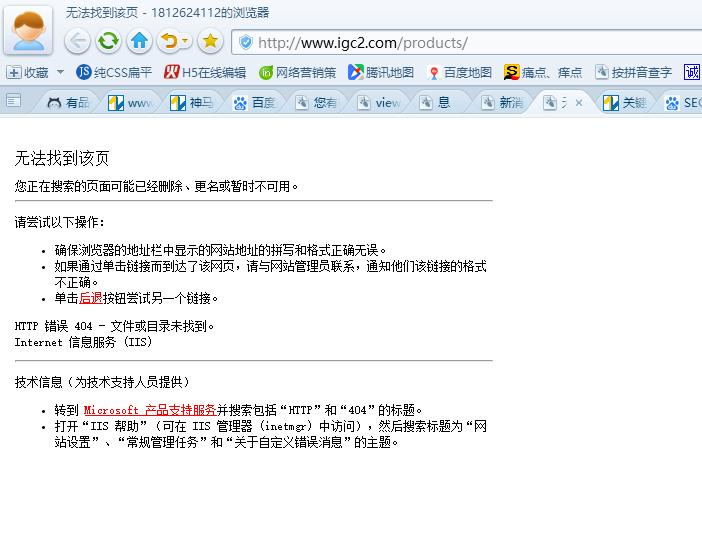Add page to favorites with star icon
702x540 pixels.
point(210,42)
